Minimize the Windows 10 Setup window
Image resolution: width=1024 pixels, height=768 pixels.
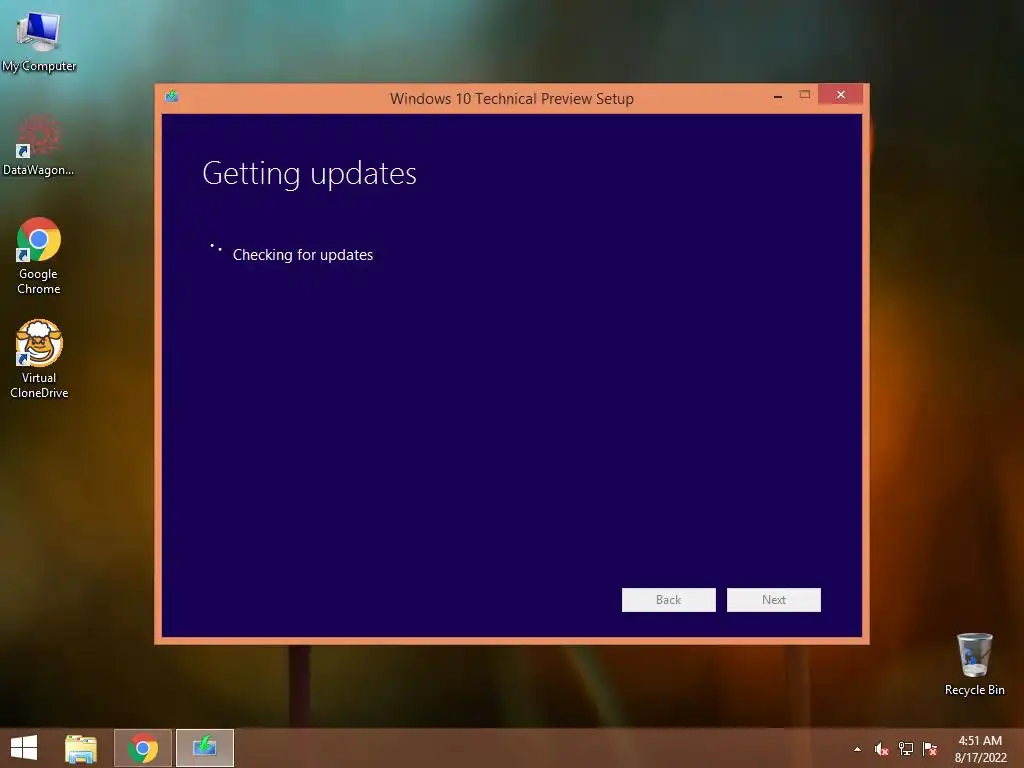tap(778, 96)
